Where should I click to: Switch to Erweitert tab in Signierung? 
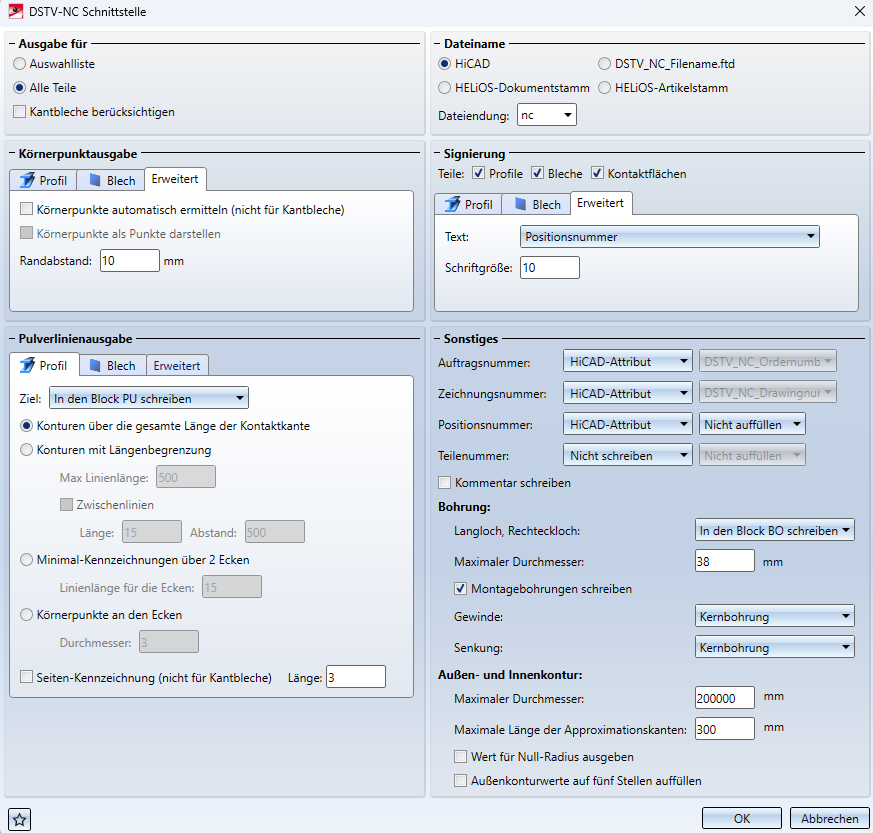[x=601, y=203]
